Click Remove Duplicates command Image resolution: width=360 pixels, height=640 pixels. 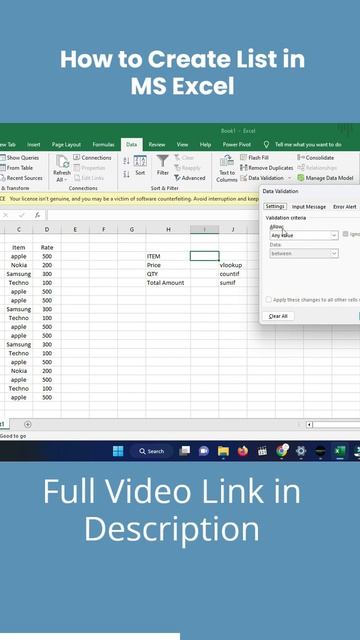click(267, 168)
